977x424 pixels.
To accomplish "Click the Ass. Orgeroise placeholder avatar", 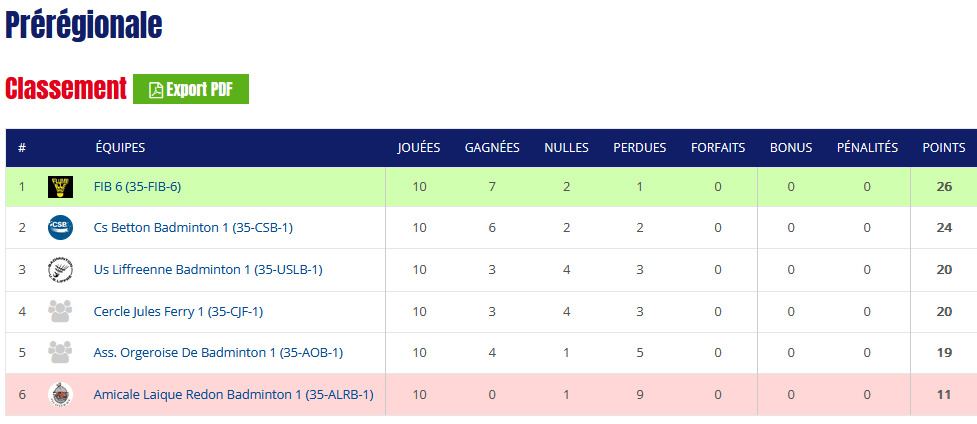I will [x=60, y=352].
